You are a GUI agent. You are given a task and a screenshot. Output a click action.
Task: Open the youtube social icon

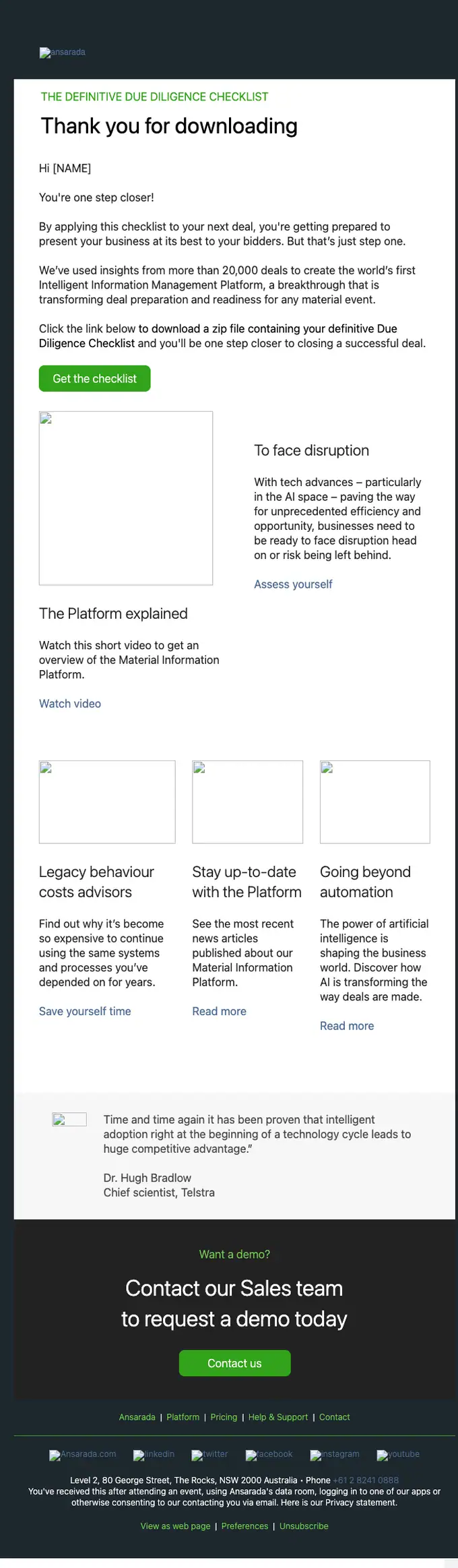[x=398, y=1455]
